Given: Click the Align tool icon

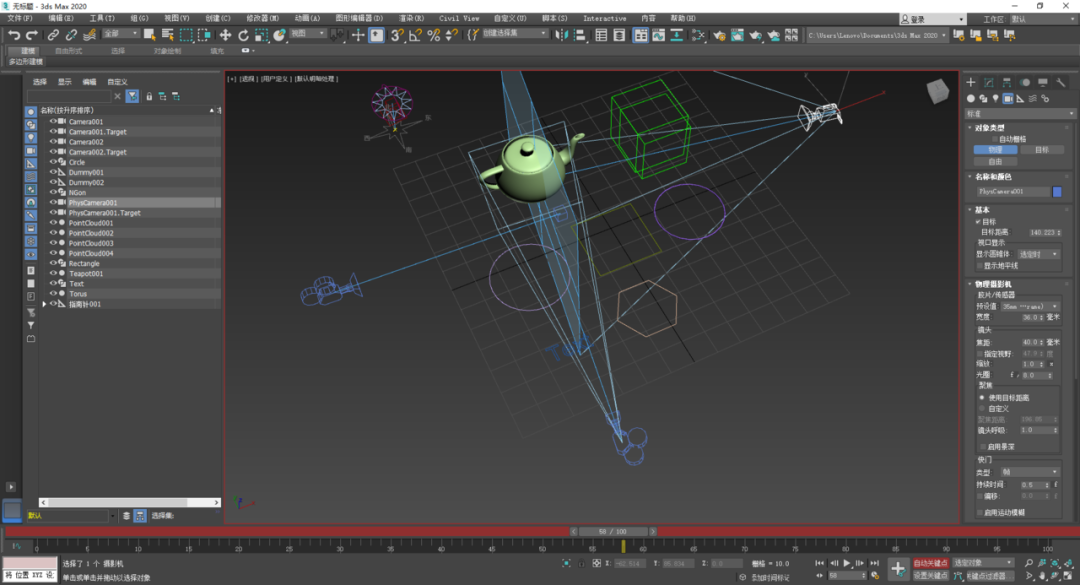Looking at the screenshot, I should click(x=579, y=34).
